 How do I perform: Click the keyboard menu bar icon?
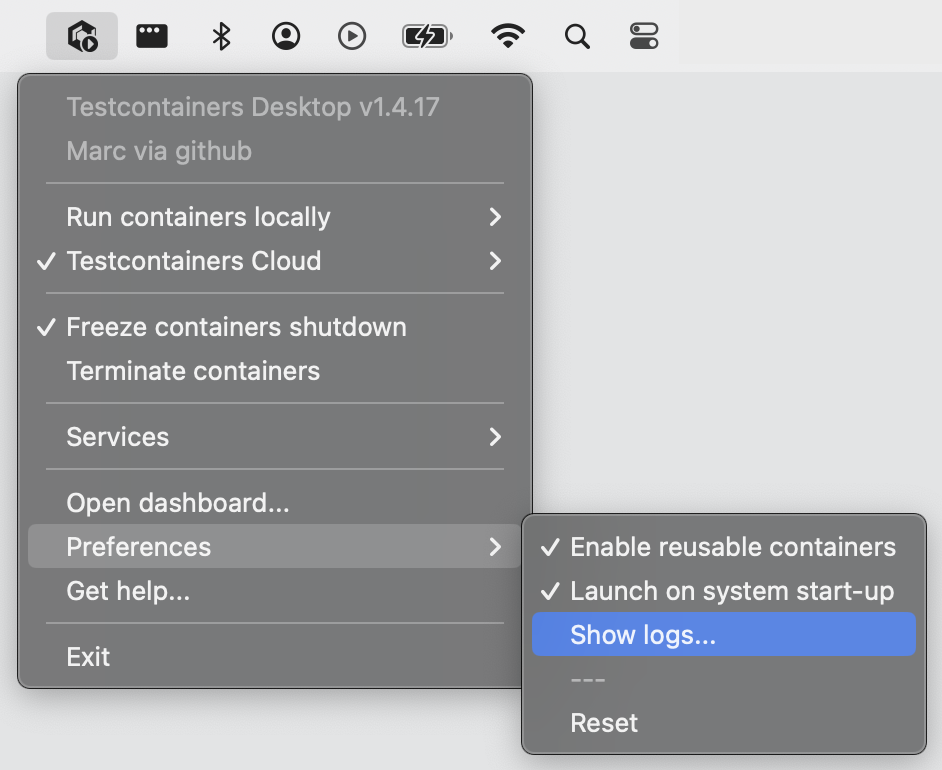tap(151, 35)
